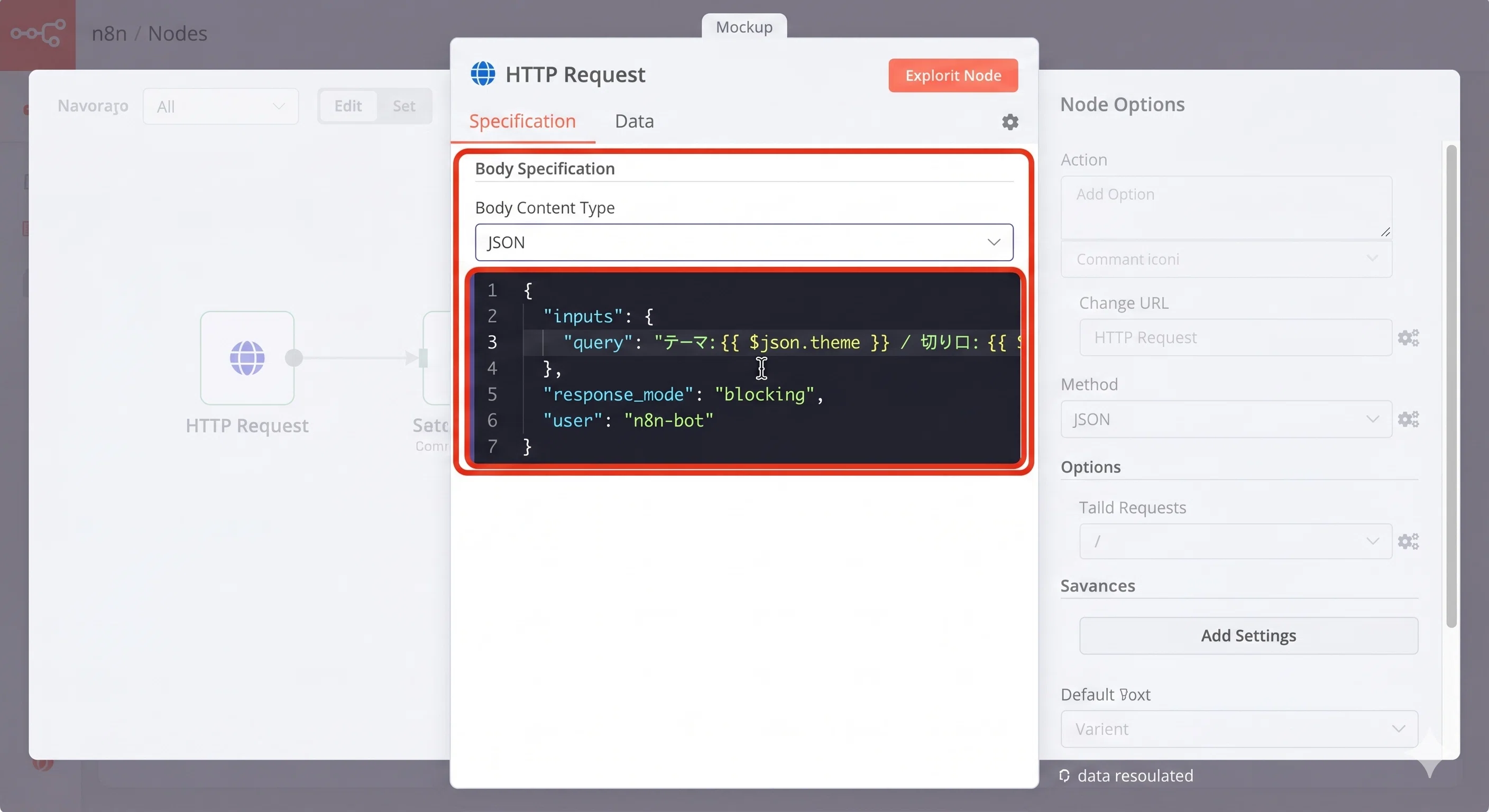1489x812 pixels.
Task: Click the refresh icon beside data resoulated
Action: click(x=1064, y=776)
